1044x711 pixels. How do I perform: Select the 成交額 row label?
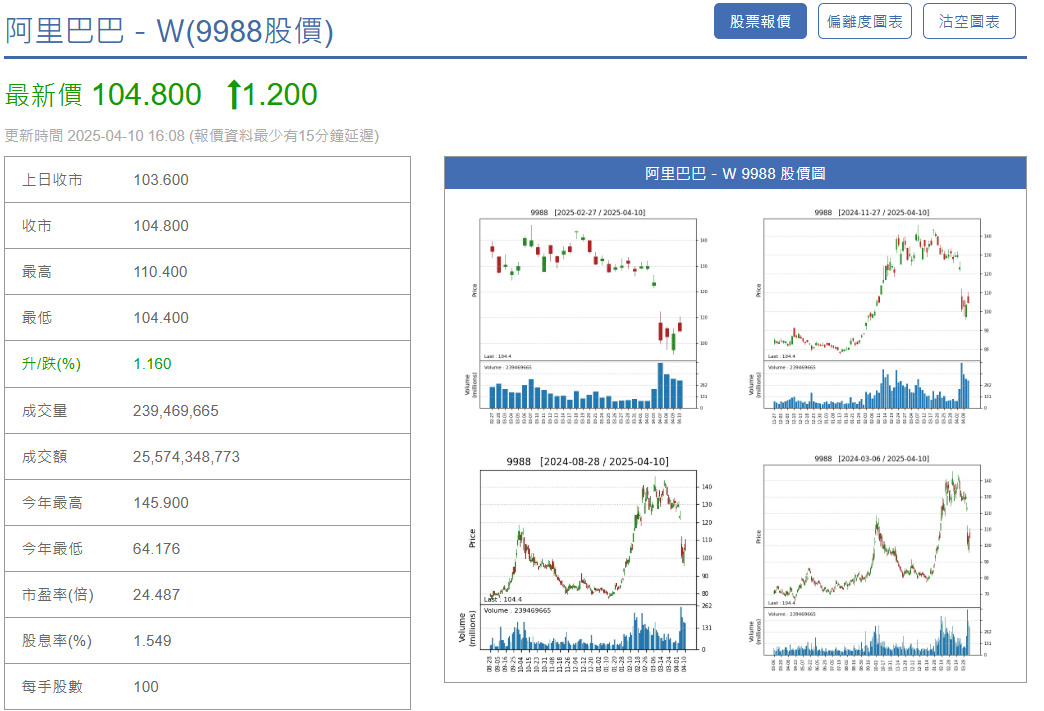pyautogui.click(x=45, y=457)
